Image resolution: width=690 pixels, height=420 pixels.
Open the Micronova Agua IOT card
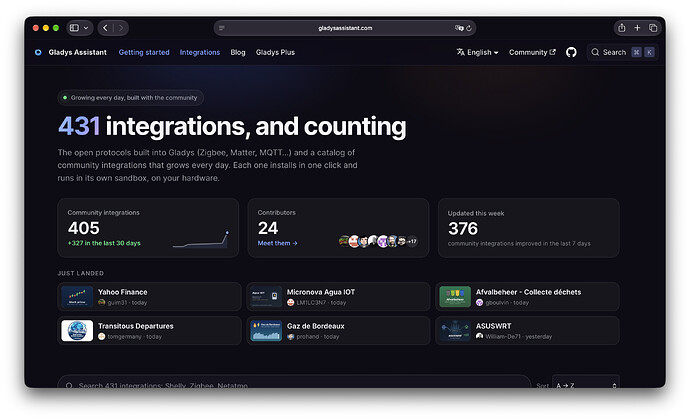pyautogui.click(x=338, y=297)
